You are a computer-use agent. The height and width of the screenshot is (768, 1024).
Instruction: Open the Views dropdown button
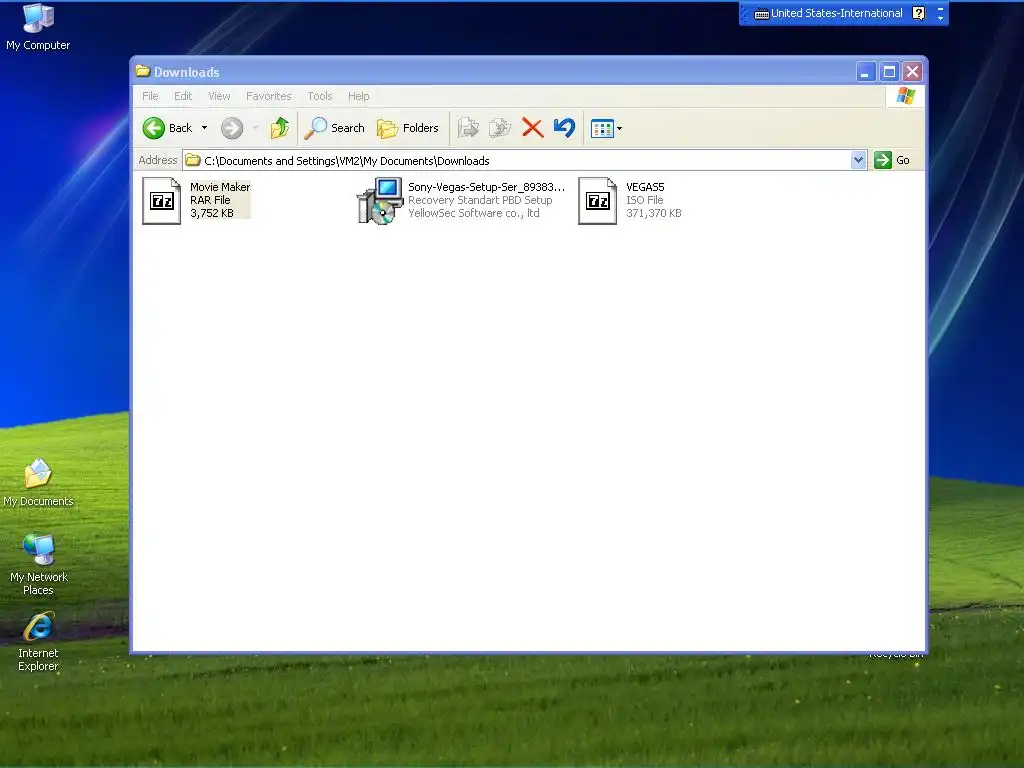(606, 129)
